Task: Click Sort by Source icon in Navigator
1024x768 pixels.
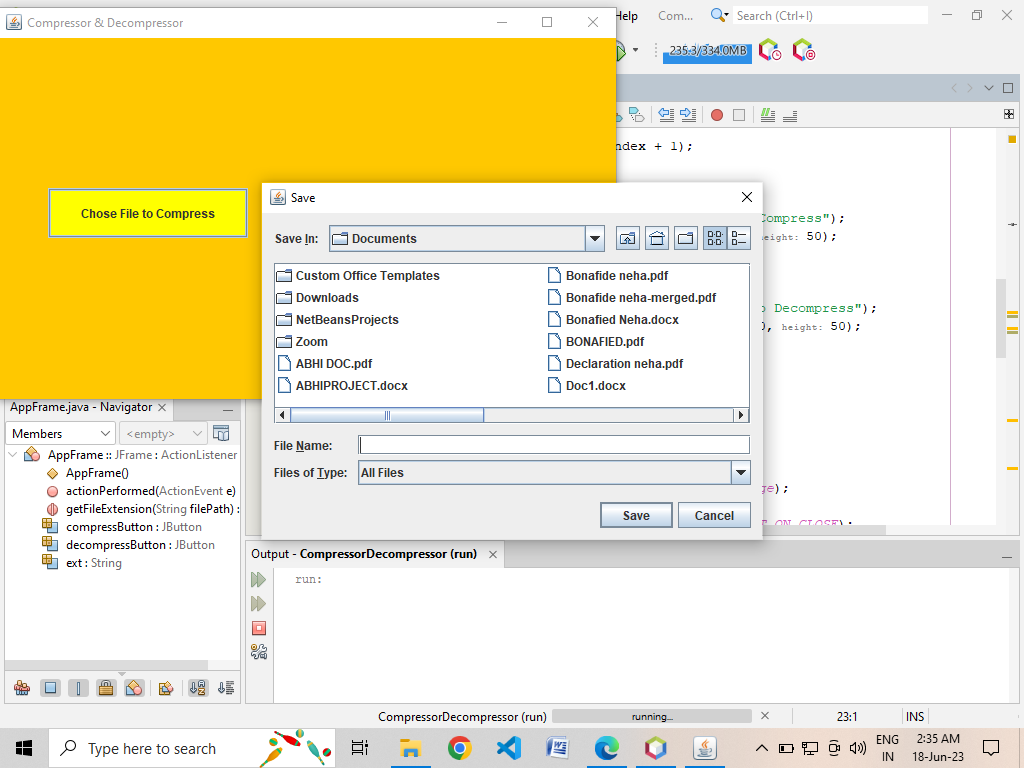Action: (226, 688)
